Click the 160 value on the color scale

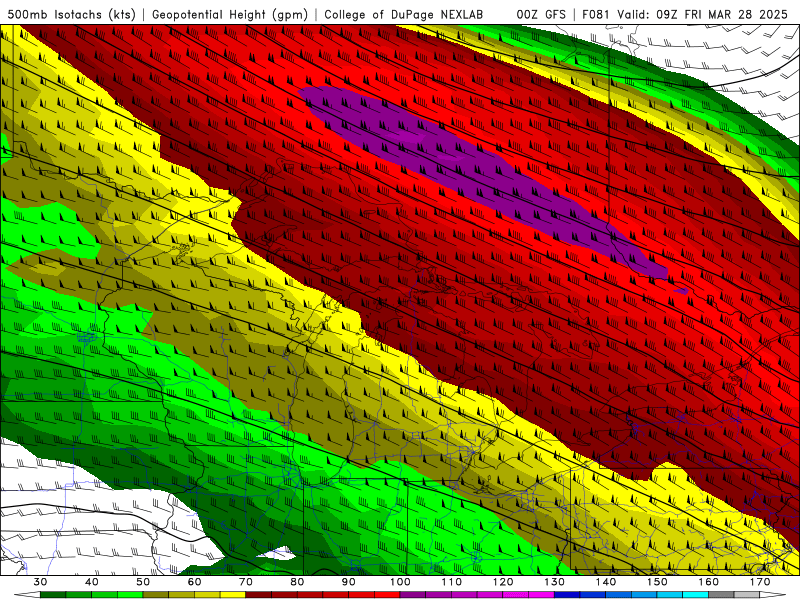click(709, 582)
